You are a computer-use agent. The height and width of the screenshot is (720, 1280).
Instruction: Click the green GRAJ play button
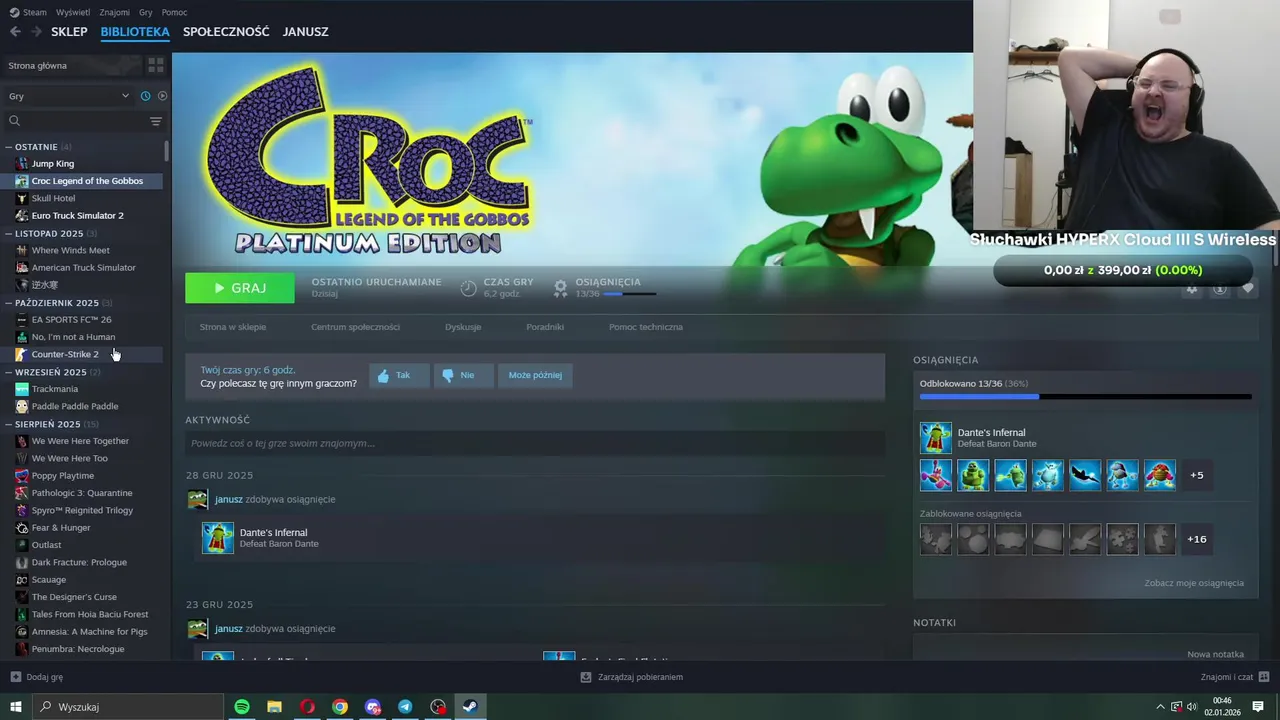pos(240,288)
